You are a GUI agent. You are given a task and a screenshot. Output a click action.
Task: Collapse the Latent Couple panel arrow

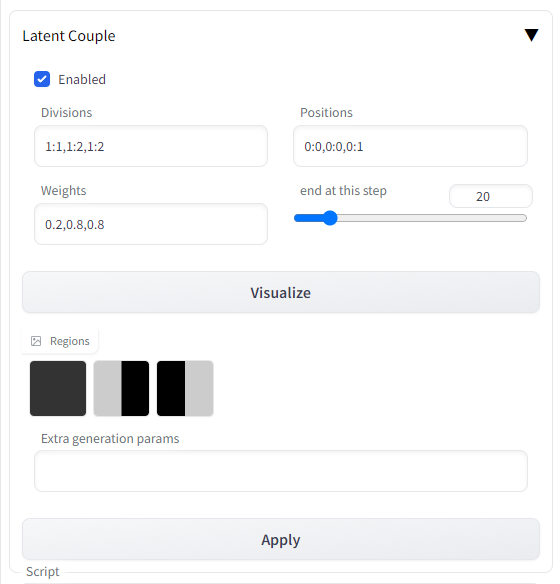tap(531, 35)
